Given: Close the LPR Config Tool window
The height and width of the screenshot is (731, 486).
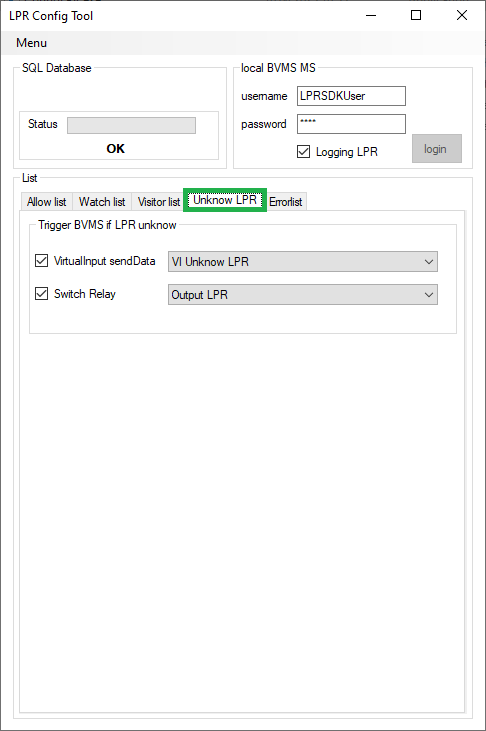Looking at the screenshot, I should (462, 15).
